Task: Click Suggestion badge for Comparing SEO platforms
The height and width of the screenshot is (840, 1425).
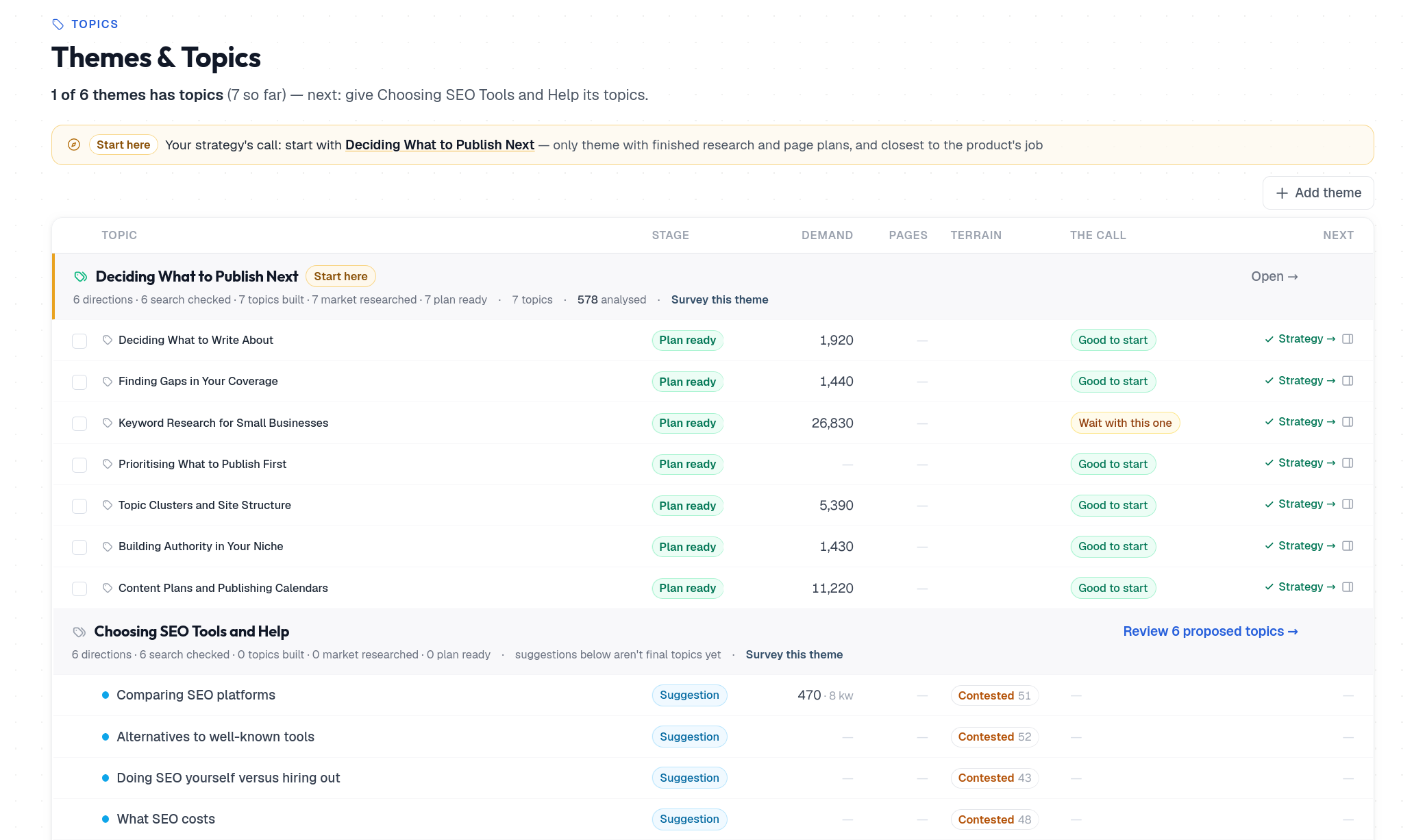Action: point(689,695)
